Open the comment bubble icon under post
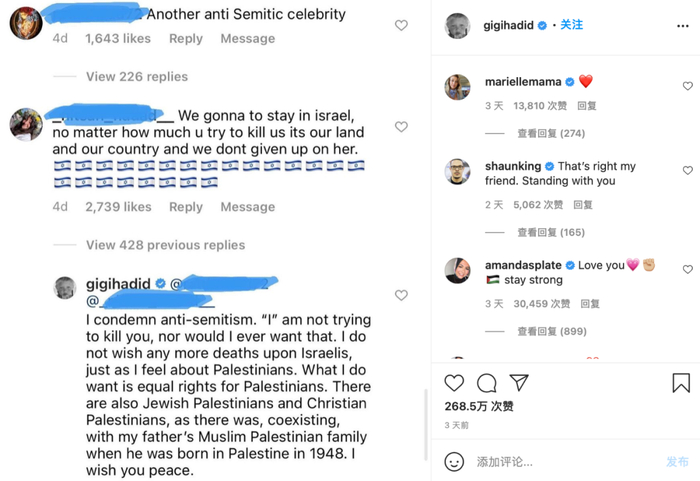 (x=487, y=383)
